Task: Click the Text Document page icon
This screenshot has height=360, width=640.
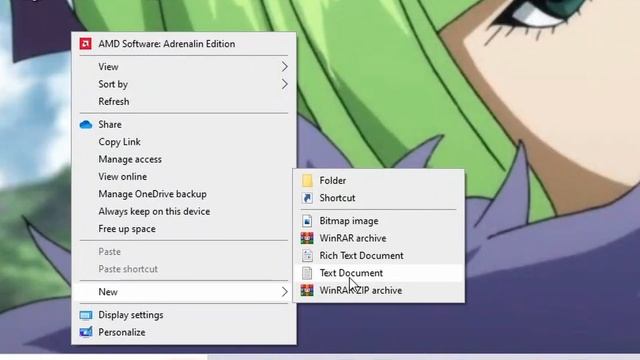Action: (x=307, y=273)
